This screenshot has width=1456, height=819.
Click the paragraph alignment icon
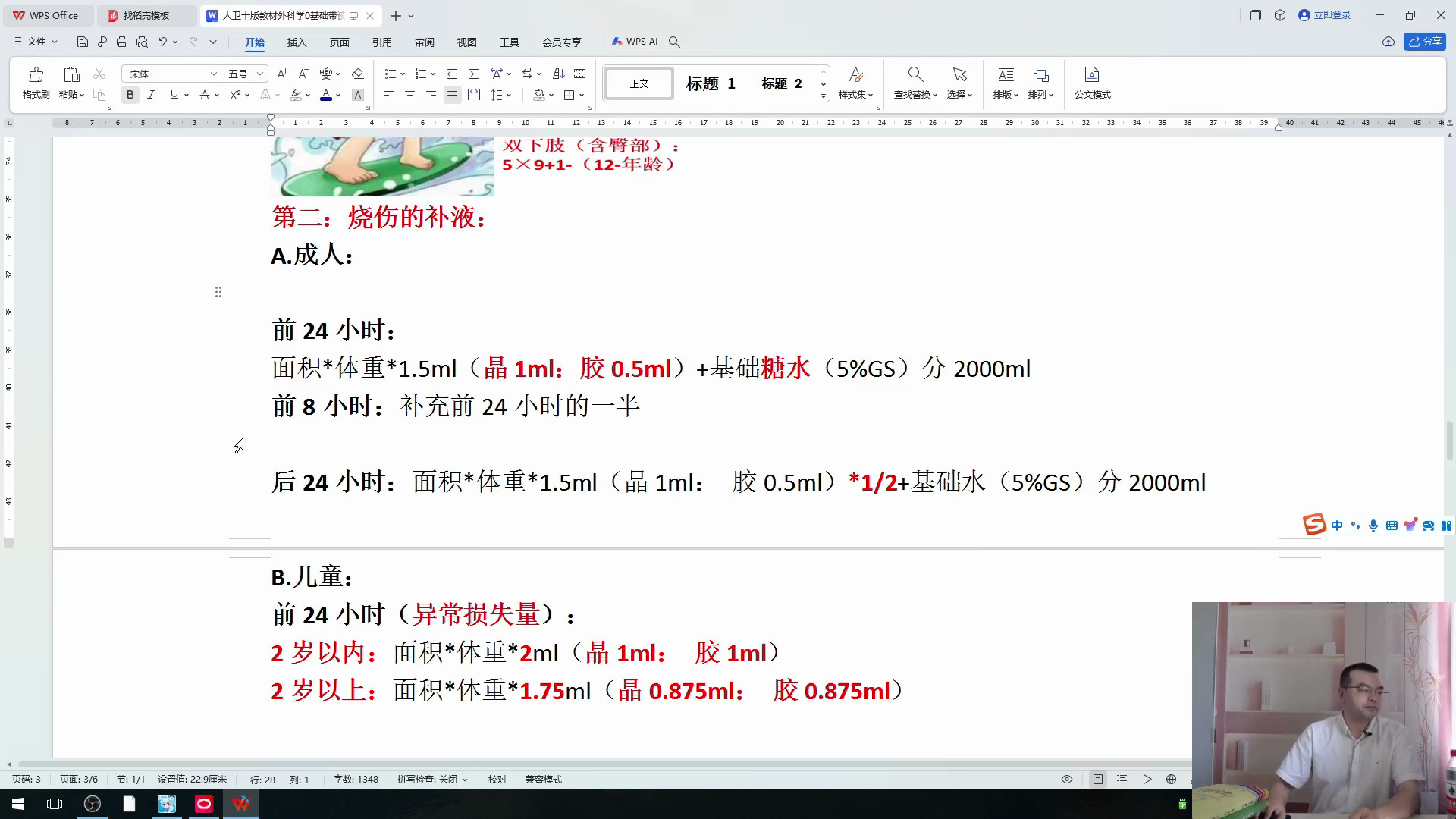[452, 95]
